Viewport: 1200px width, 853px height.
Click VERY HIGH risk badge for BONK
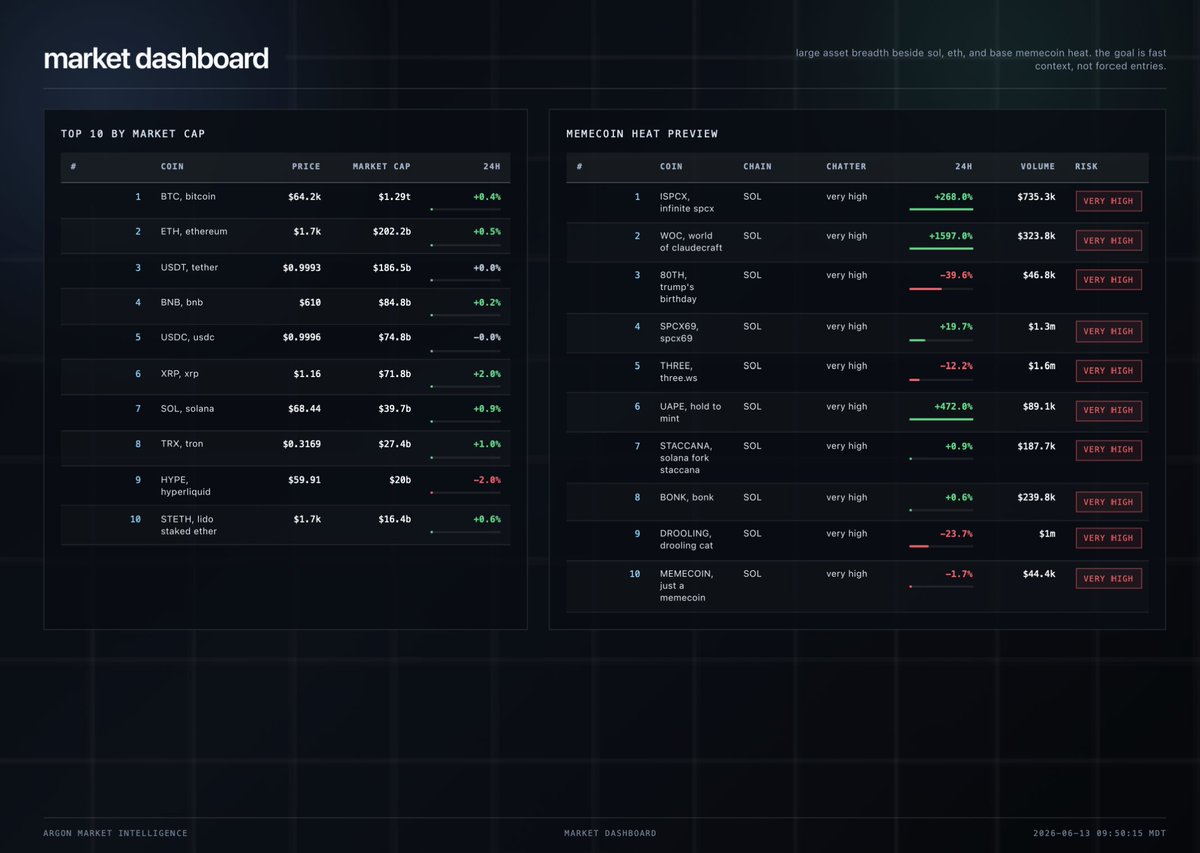pyautogui.click(x=1108, y=502)
